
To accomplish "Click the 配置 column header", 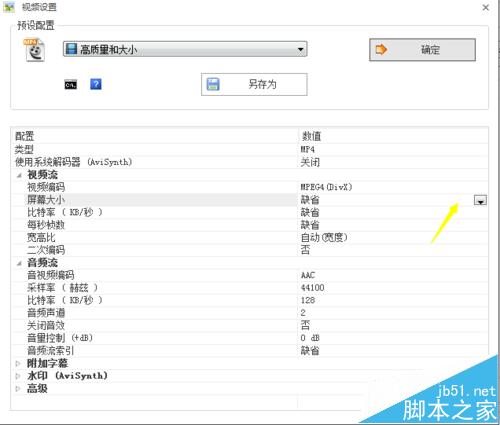I will click(x=24, y=136).
